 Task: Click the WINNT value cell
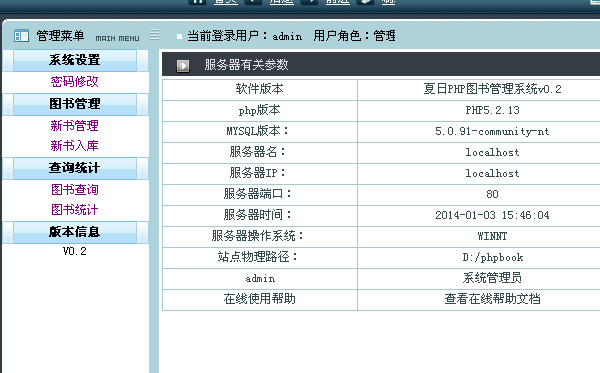pyautogui.click(x=479, y=236)
